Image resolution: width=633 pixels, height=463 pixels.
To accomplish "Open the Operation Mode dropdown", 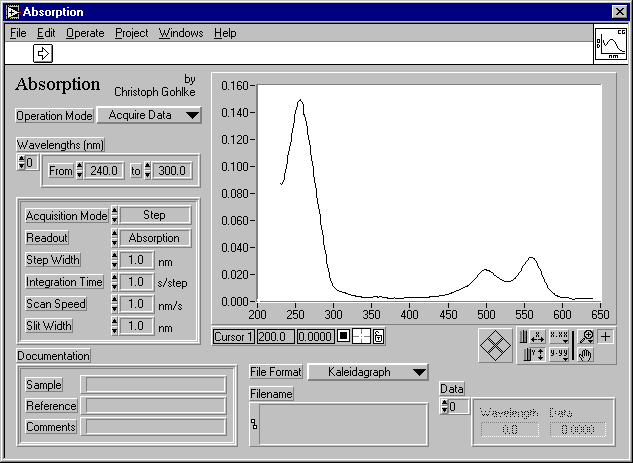I will (148, 115).
